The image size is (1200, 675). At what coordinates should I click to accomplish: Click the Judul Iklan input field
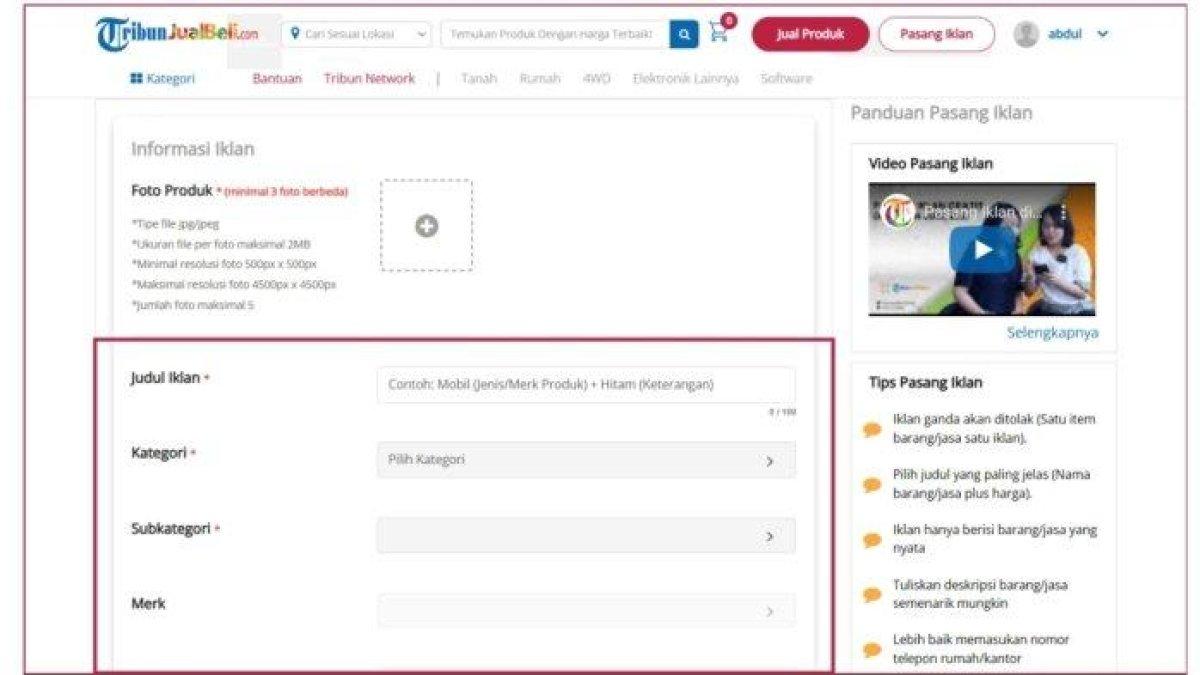(x=585, y=386)
